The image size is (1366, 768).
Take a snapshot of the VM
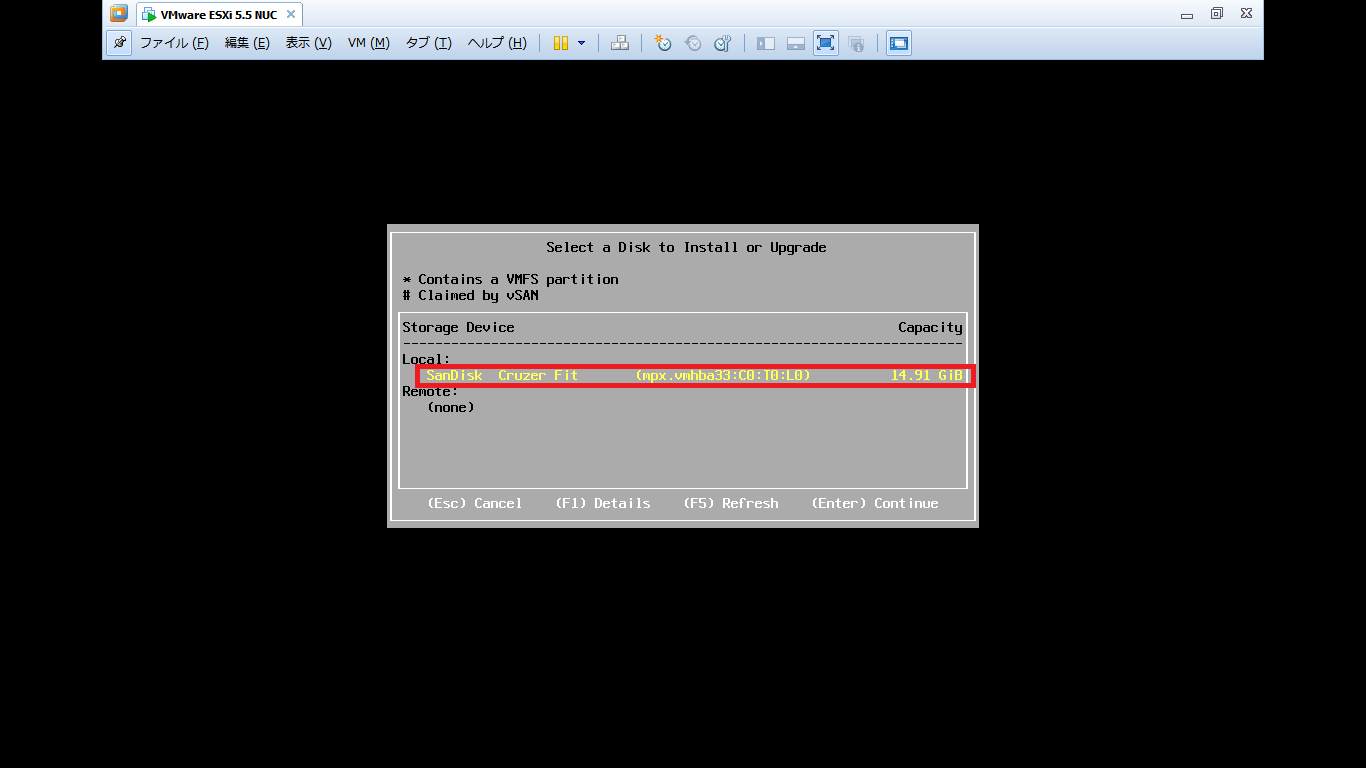pyautogui.click(x=662, y=43)
